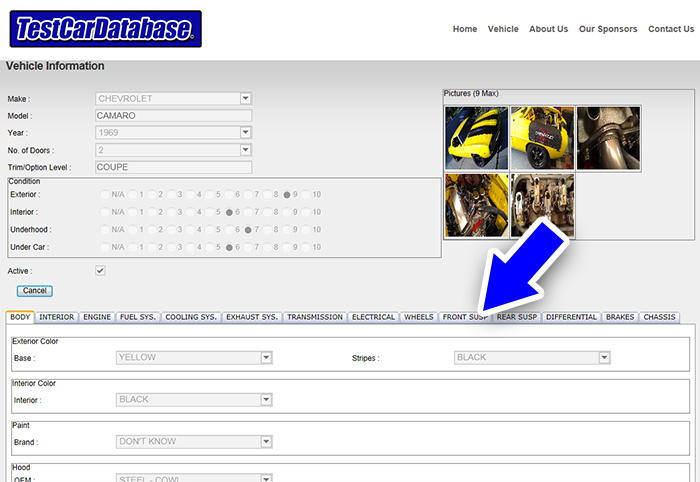700x482 pixels.
Task: Open the CHASSIS tab
Action: click(x=659, y=317)
